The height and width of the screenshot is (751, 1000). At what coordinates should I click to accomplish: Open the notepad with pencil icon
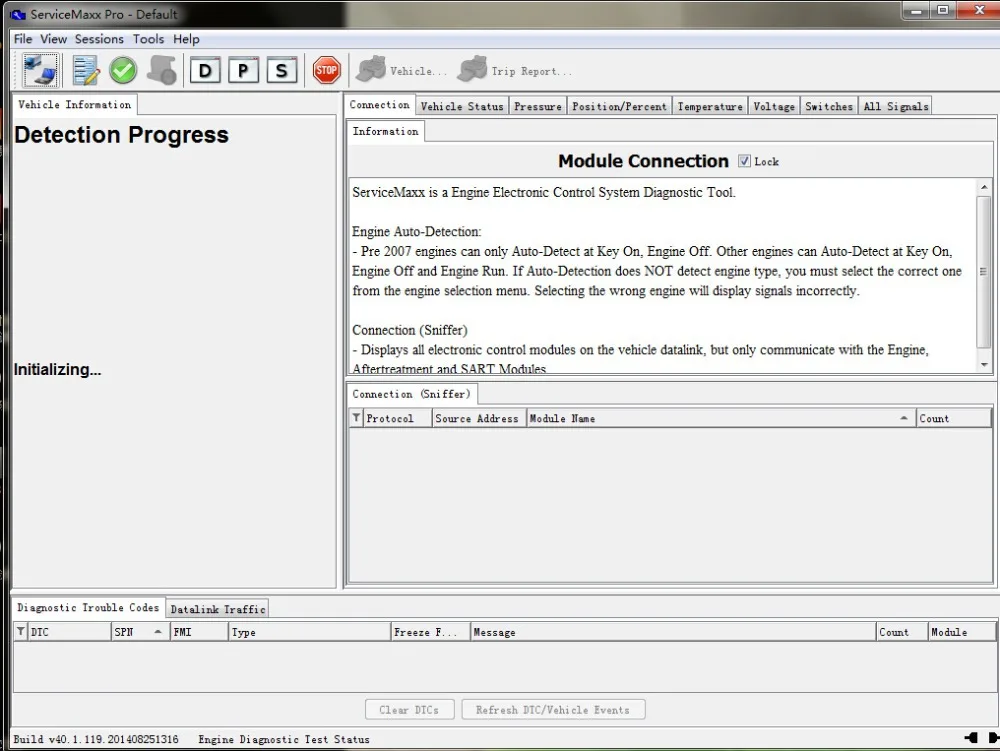coord(85,70)
